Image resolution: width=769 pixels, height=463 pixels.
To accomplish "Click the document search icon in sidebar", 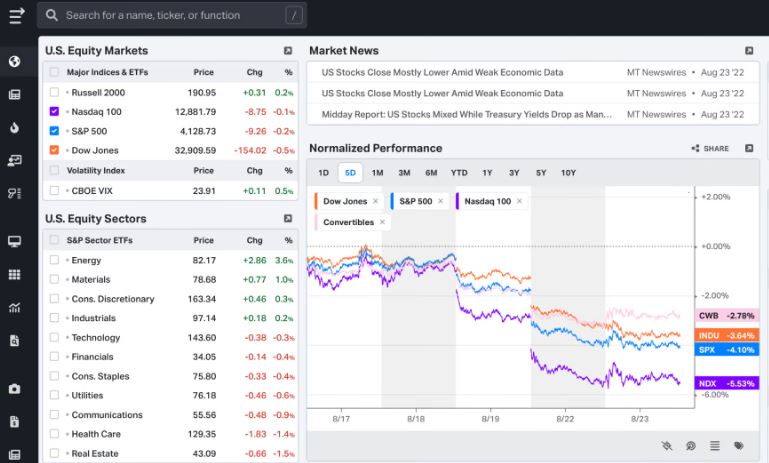I will point(15,340).
